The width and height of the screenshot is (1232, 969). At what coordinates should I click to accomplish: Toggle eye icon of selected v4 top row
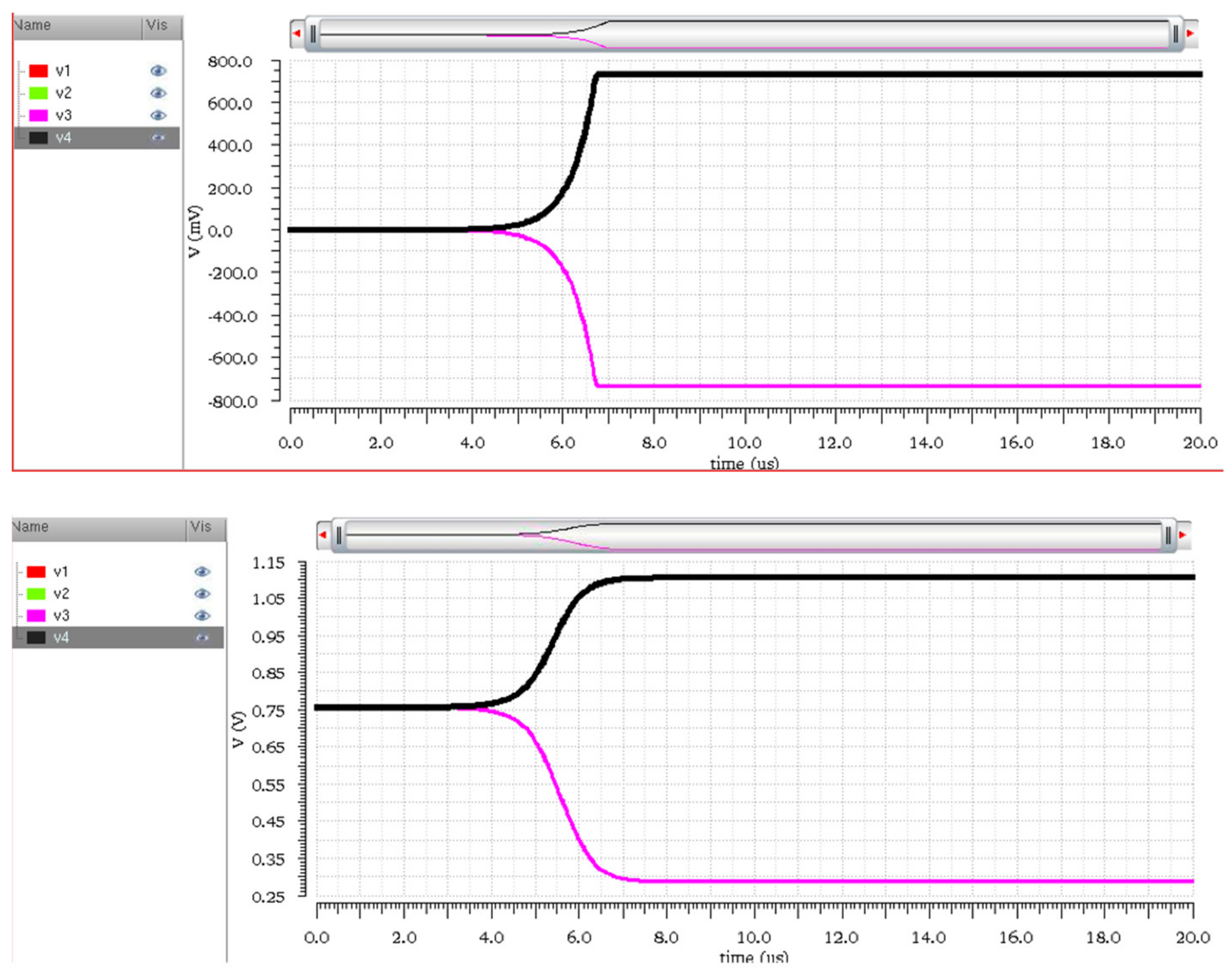(158, 138)
